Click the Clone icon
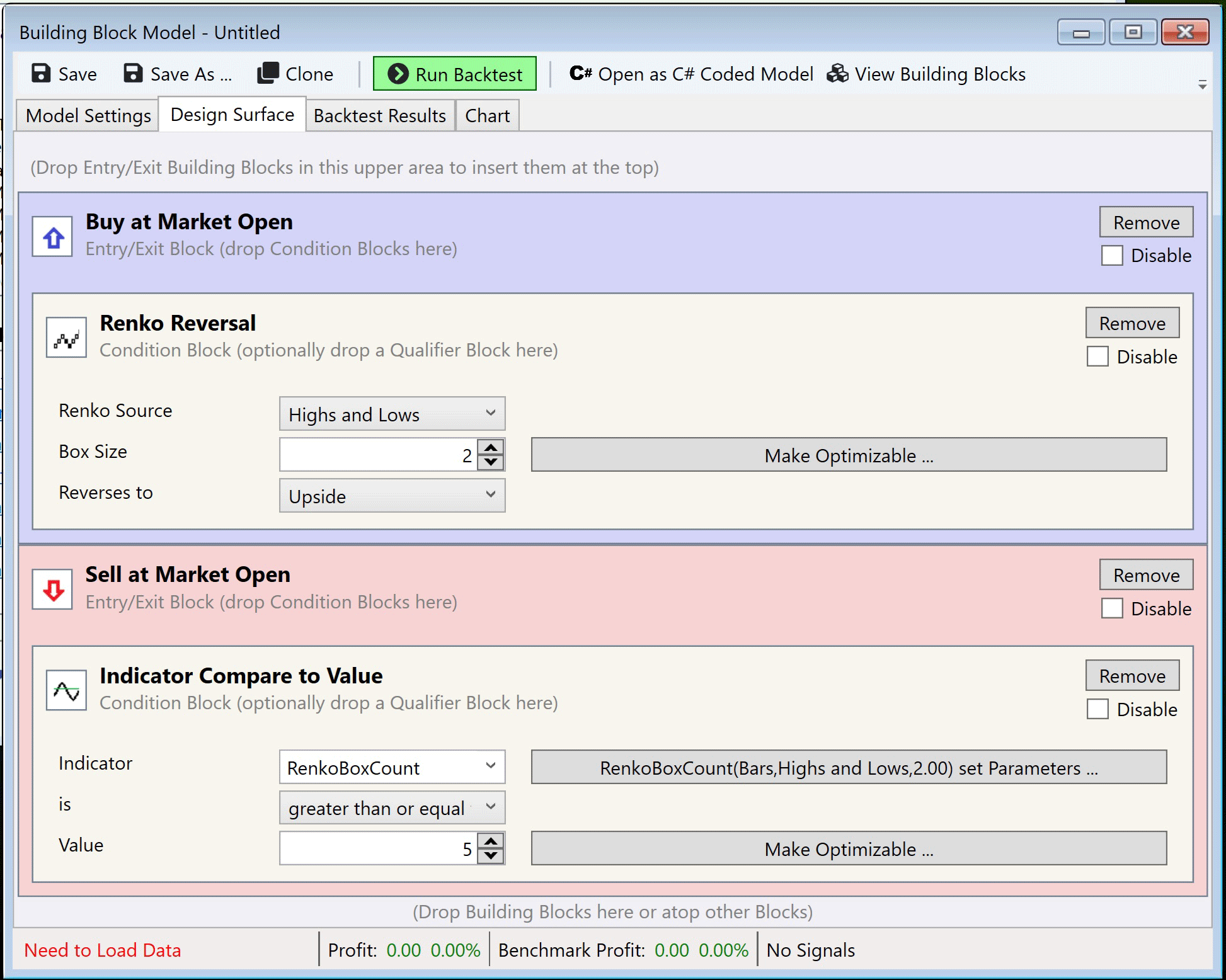 (268, 73)
